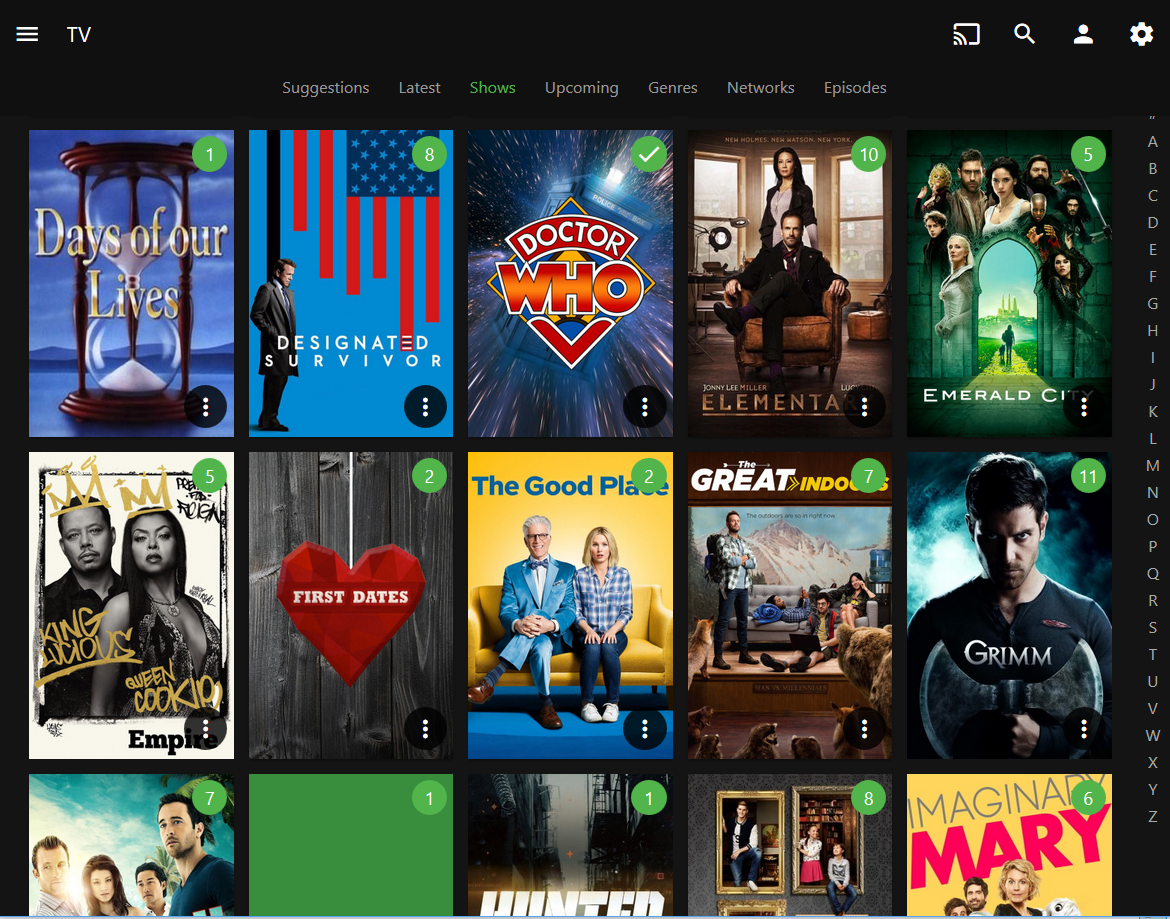The width and height of the screenshot is (1170, 919).
Task: Jump to letter T in alphabet picker
Action: [x=1153, y=654]
